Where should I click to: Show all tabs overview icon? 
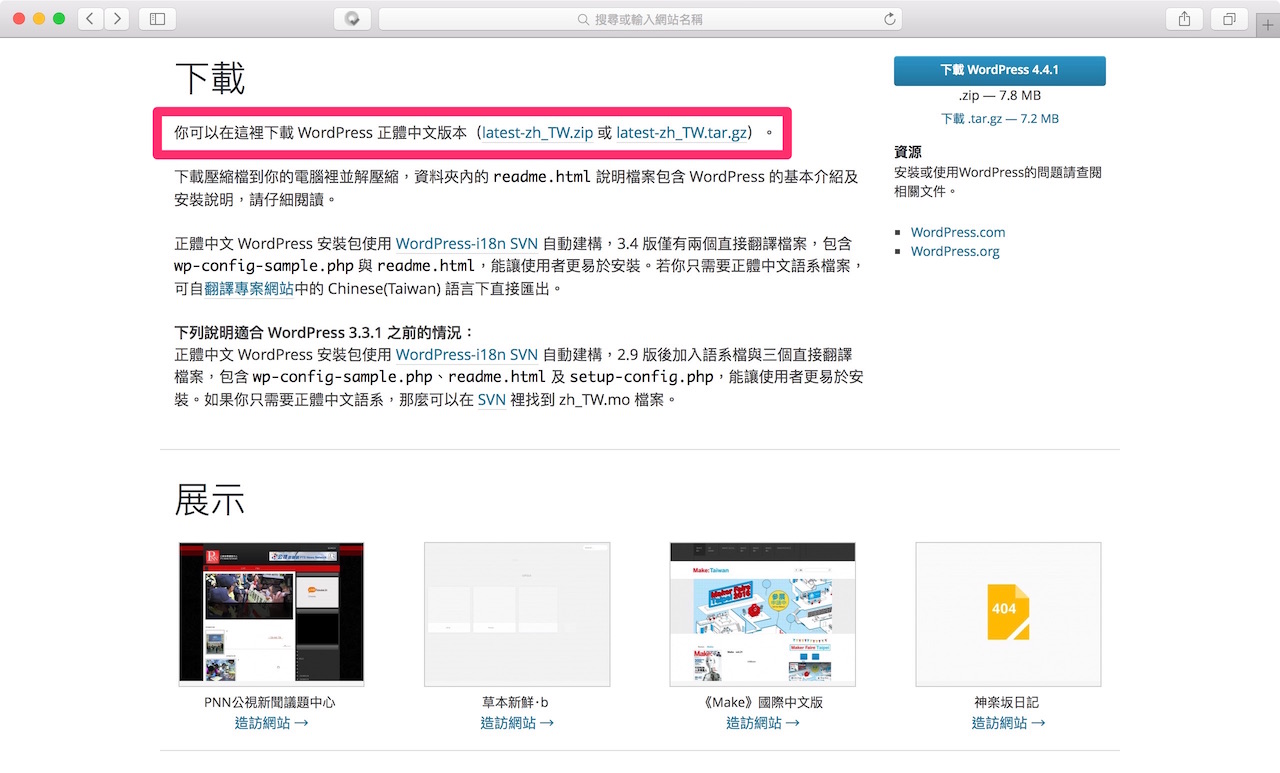pos(1229,18)
